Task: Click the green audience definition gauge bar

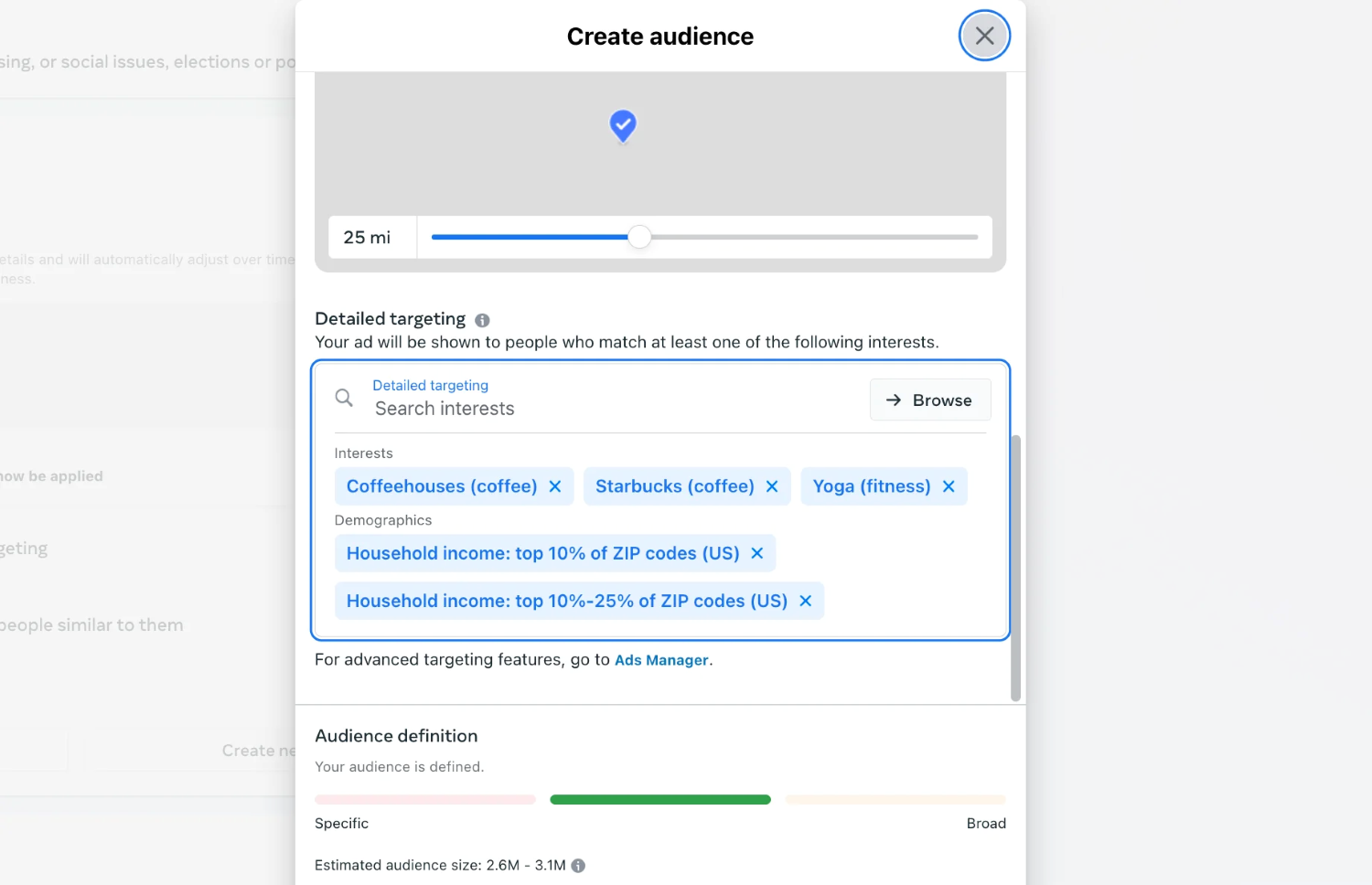Action: coord(660,799)
